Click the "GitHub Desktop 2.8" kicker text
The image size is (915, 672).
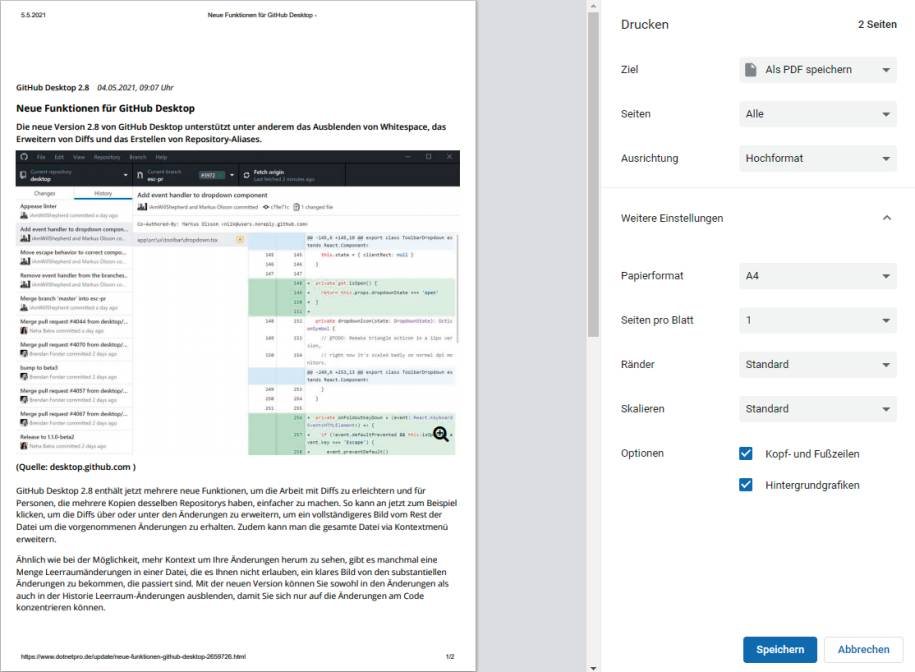point(53,88)
